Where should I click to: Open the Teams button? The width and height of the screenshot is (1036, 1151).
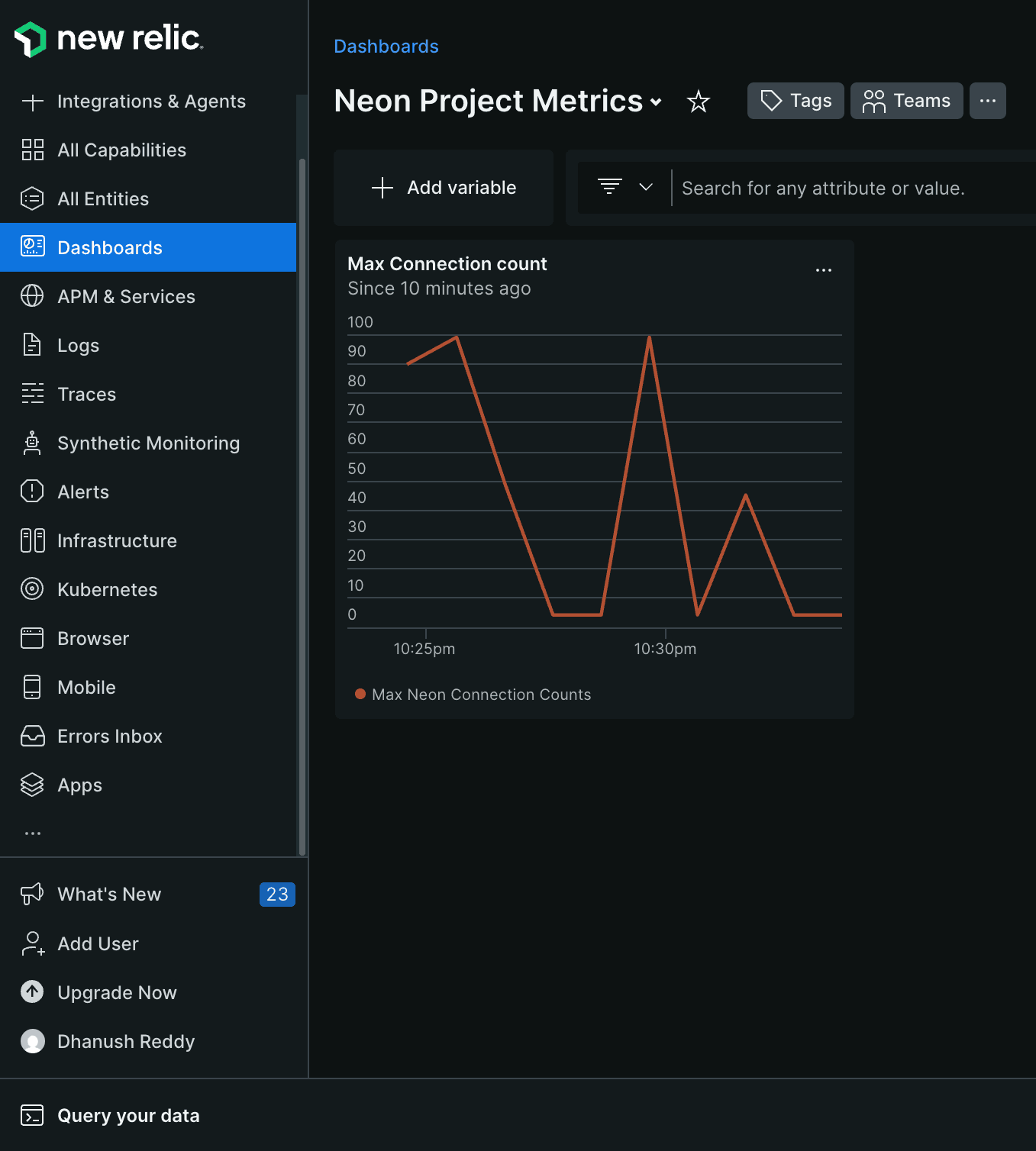point(906,100)
